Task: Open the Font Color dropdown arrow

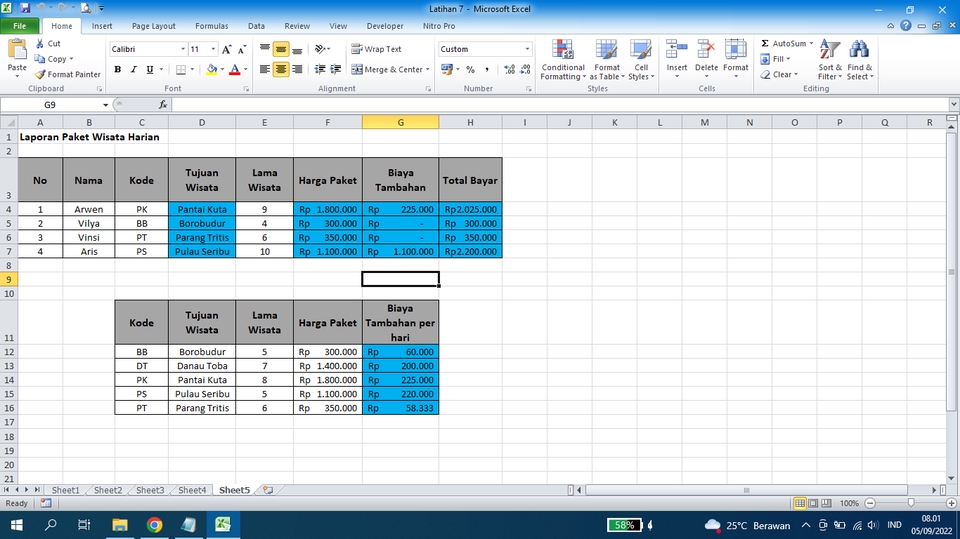Action: [x=245, y=69]
